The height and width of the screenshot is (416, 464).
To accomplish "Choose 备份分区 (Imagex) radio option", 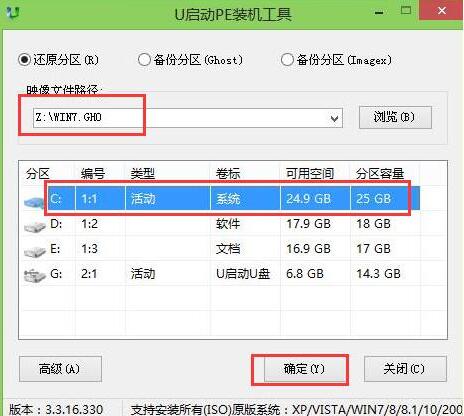I will tap(287, 60).
